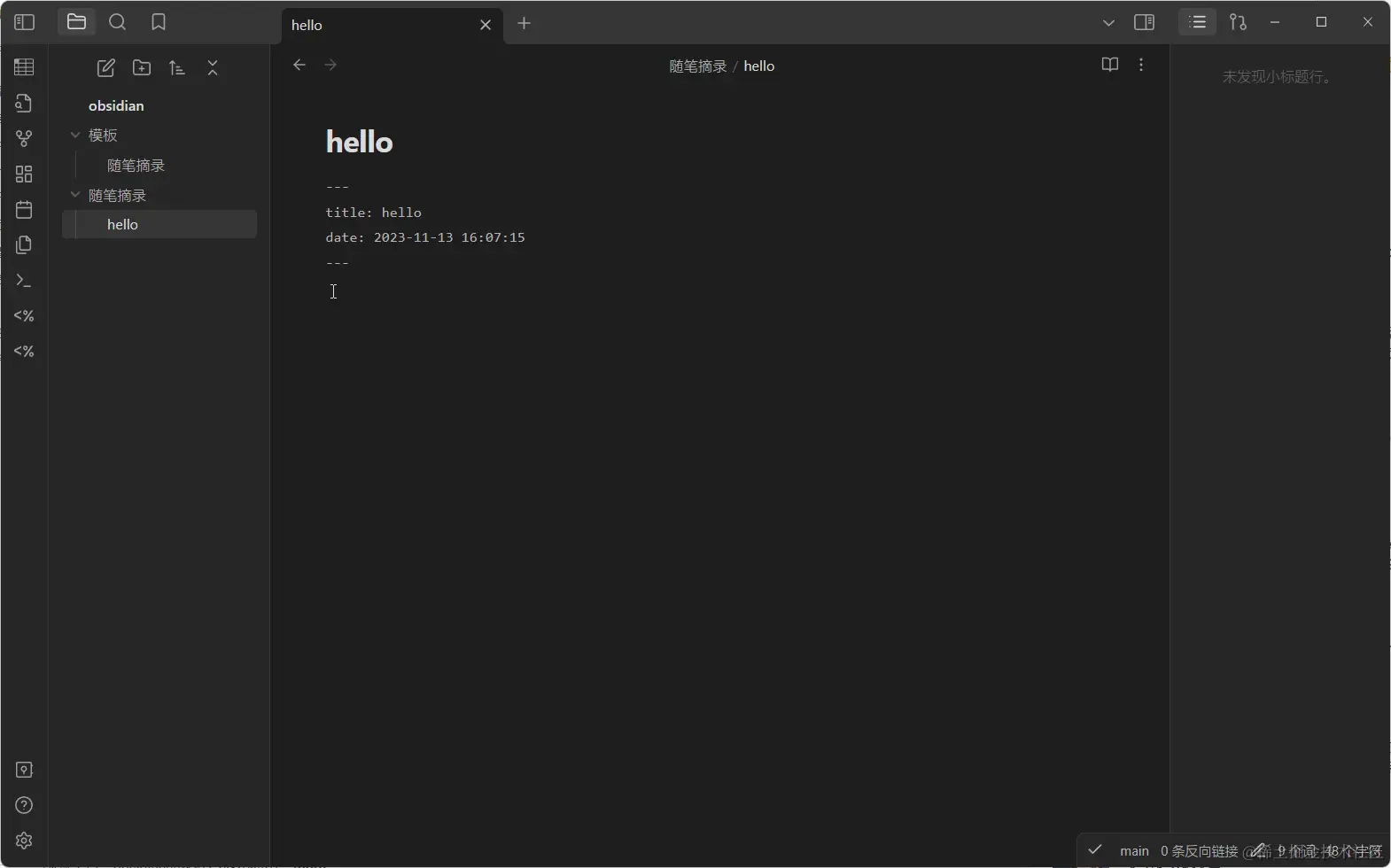Click the obsidian vault name
1391x868 pixels.
click(116, 105)
